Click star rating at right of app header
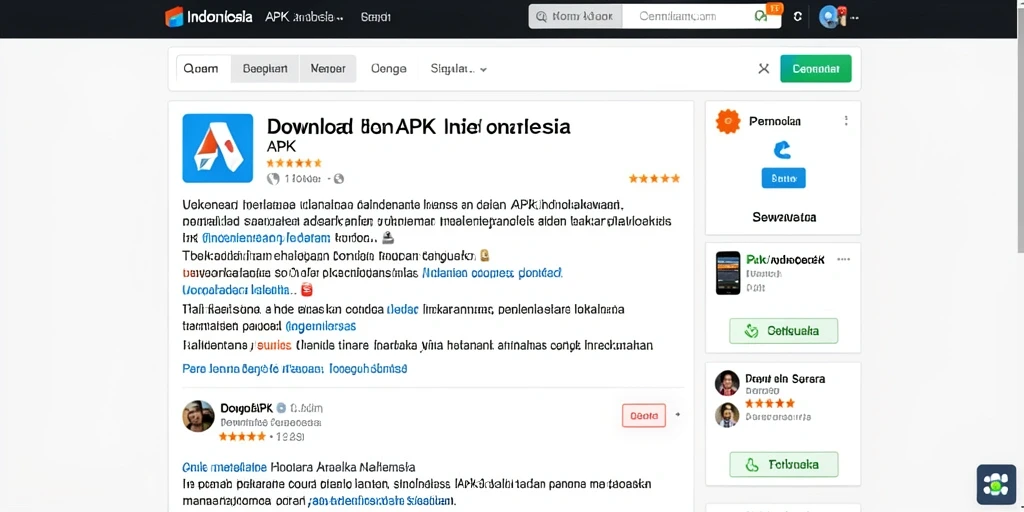 pyautogui.click(x=654, y=178)
